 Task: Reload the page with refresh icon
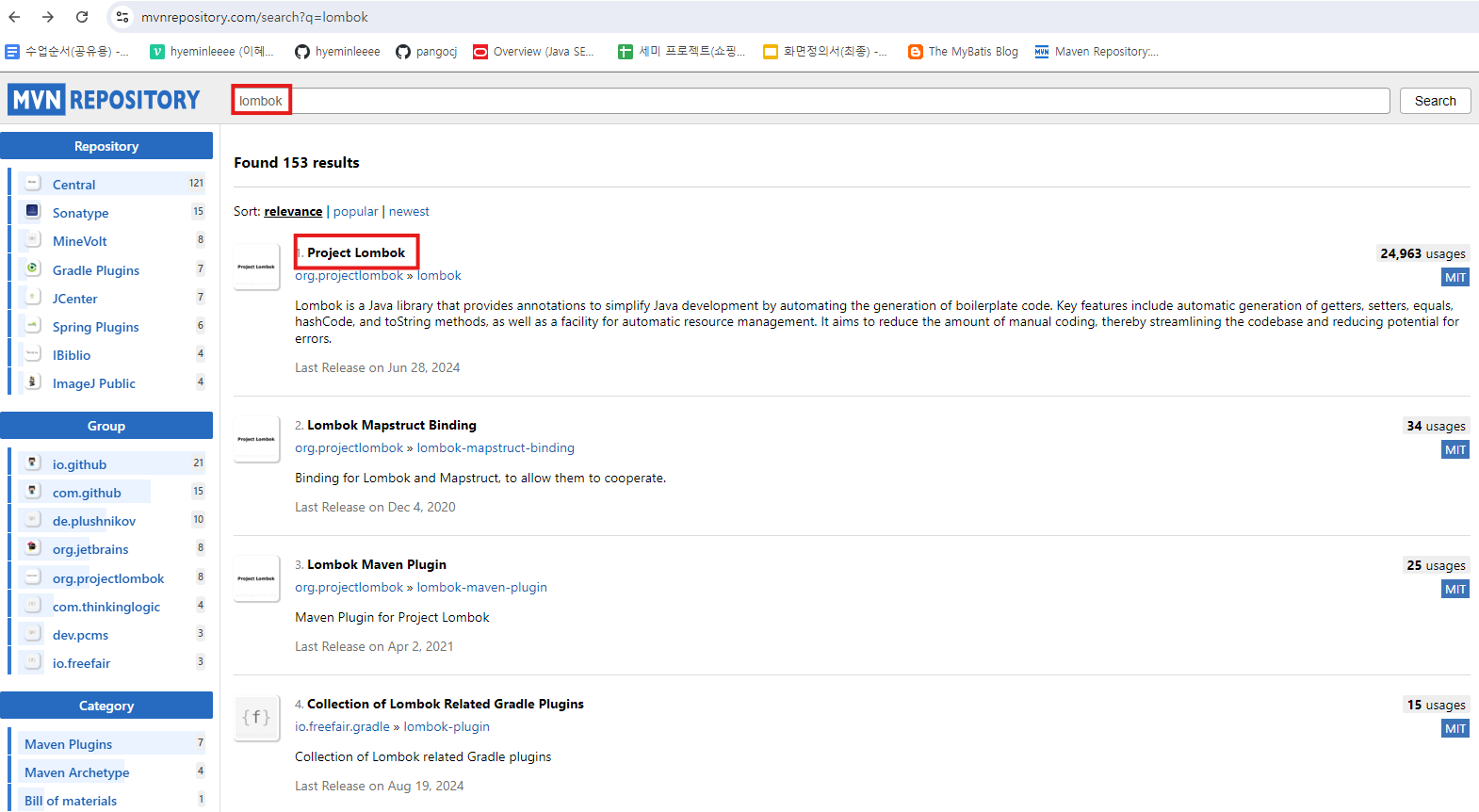[x=82, y=17]
